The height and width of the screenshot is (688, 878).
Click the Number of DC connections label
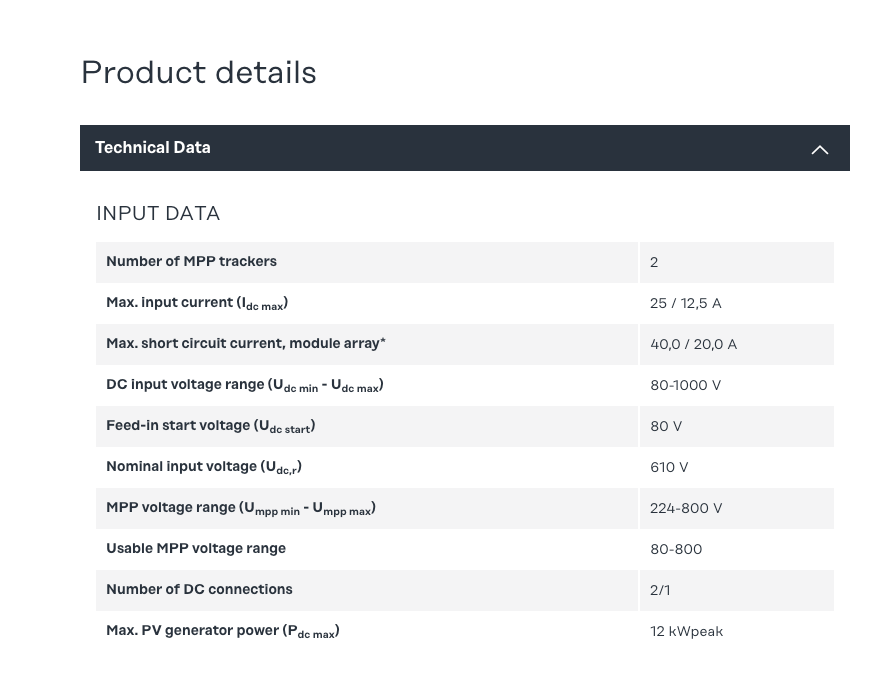click(199, 590)
